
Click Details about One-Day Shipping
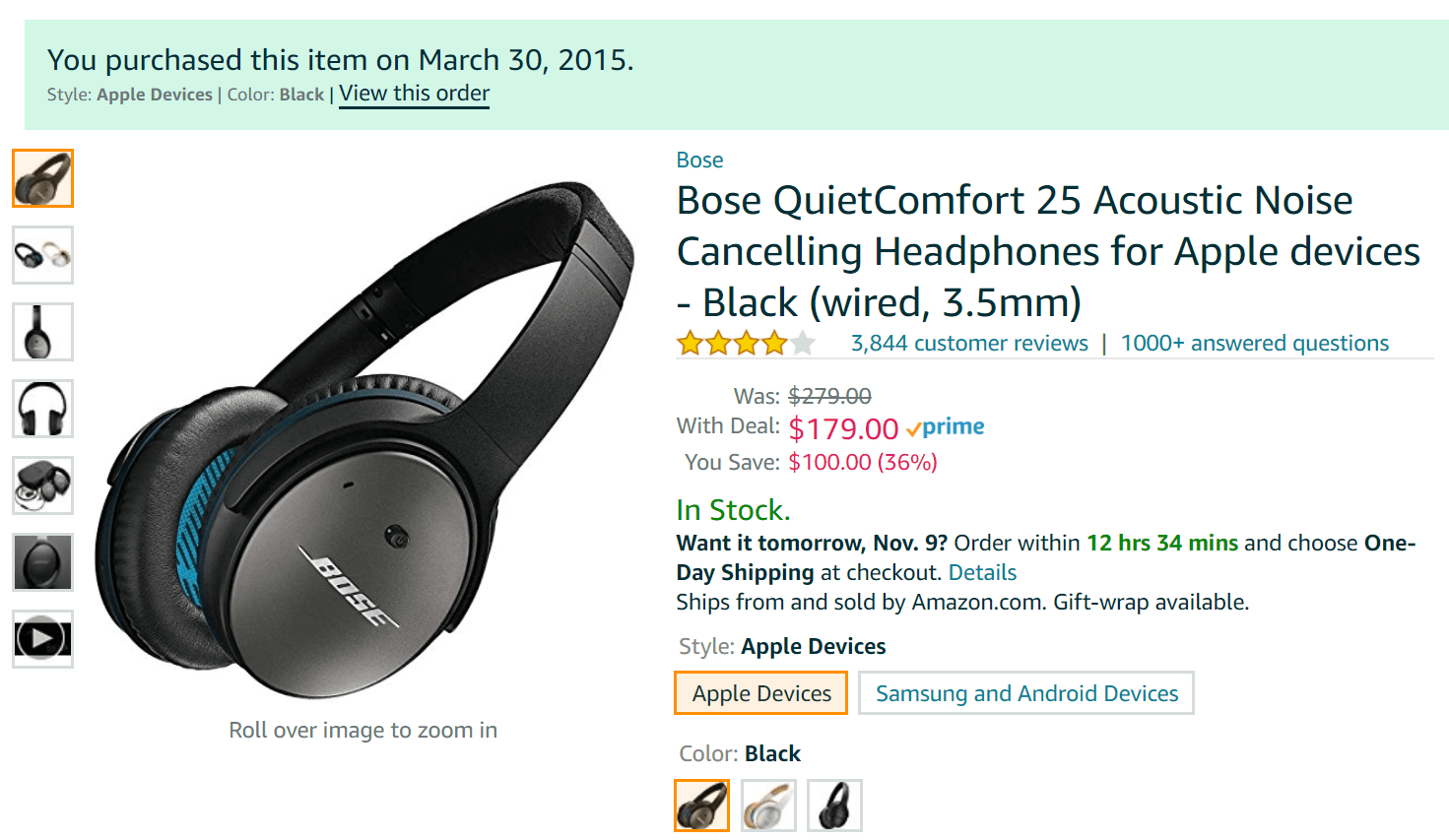(981, 571)
